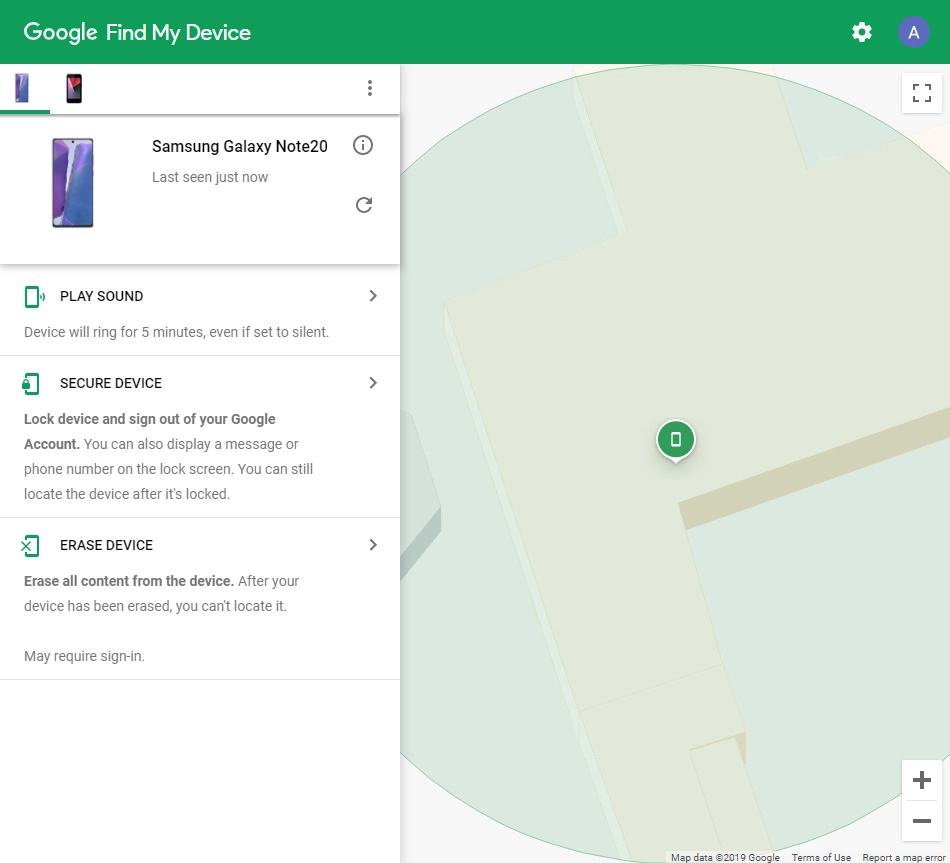
Task: Zoom in on the map
Action: (922, 780)
